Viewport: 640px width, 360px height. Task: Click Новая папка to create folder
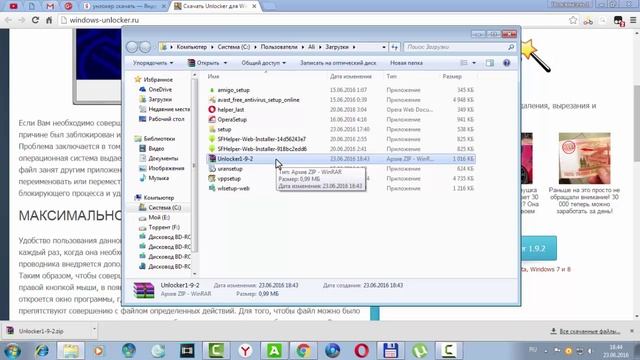coord(406,63)
